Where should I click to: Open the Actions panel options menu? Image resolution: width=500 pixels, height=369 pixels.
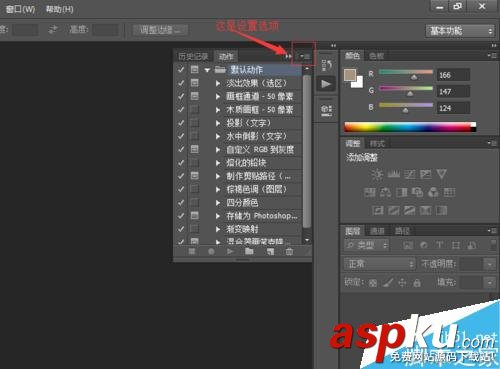[305, 56]
